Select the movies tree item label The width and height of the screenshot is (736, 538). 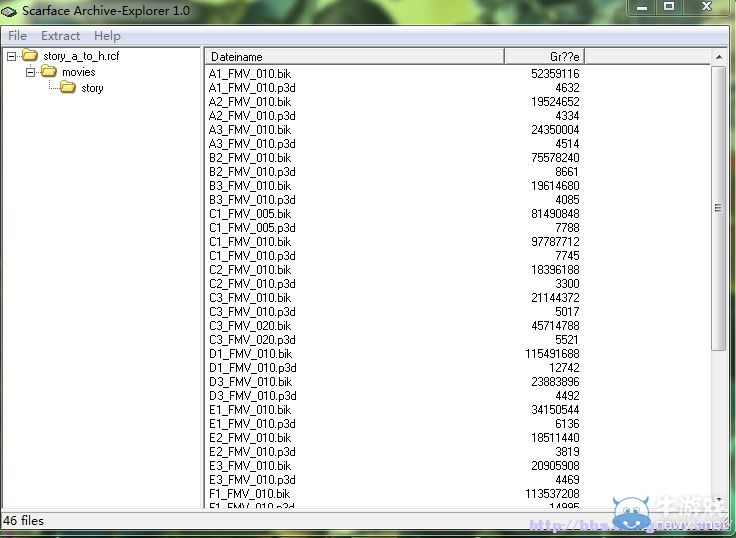(79, 72)
